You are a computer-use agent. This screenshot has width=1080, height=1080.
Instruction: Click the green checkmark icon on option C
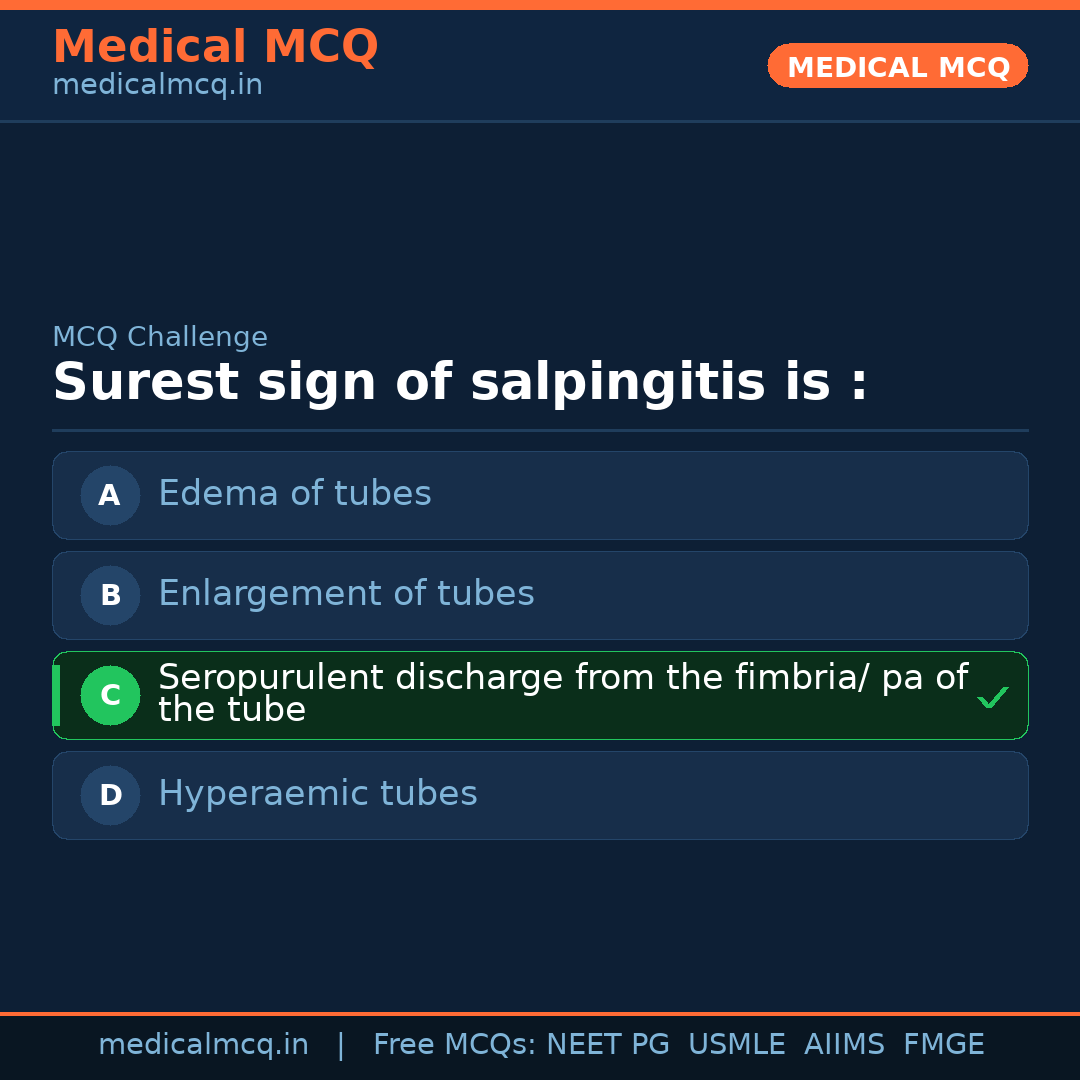tap(992, 697)
